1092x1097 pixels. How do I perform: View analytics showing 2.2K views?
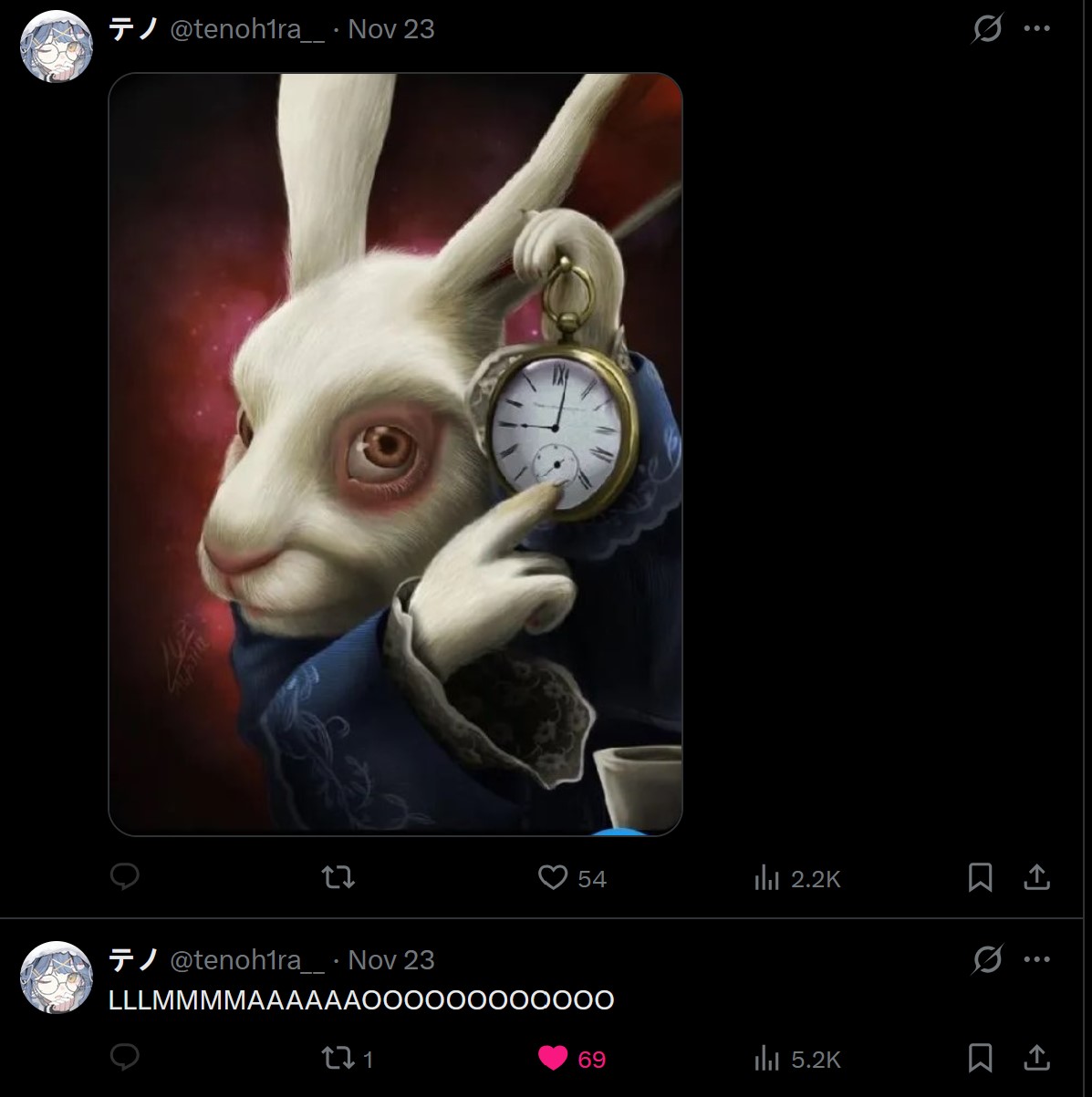pyautogui.click(x=796, y=878)
